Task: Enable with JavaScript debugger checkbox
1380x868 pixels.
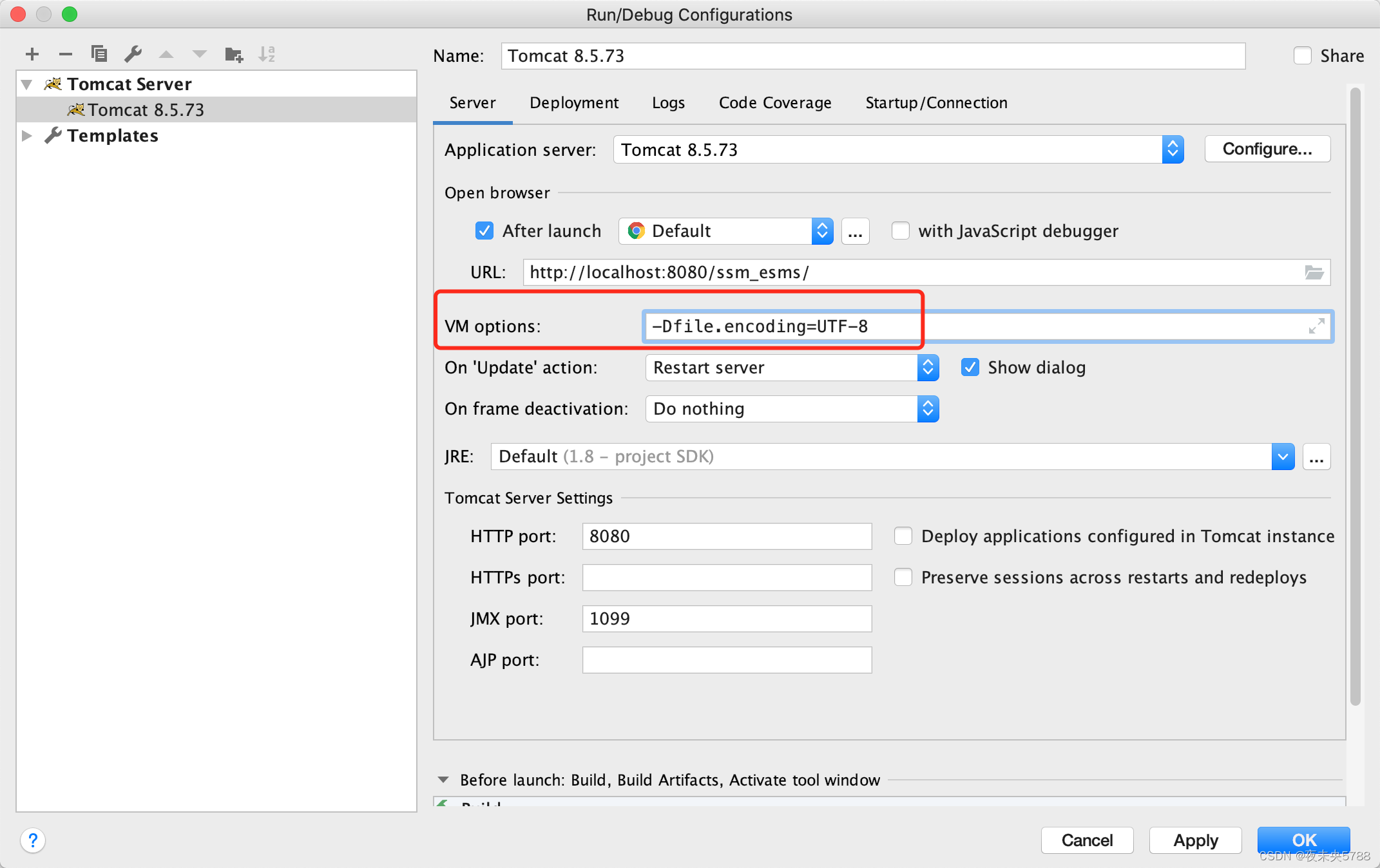Action: 901,231
